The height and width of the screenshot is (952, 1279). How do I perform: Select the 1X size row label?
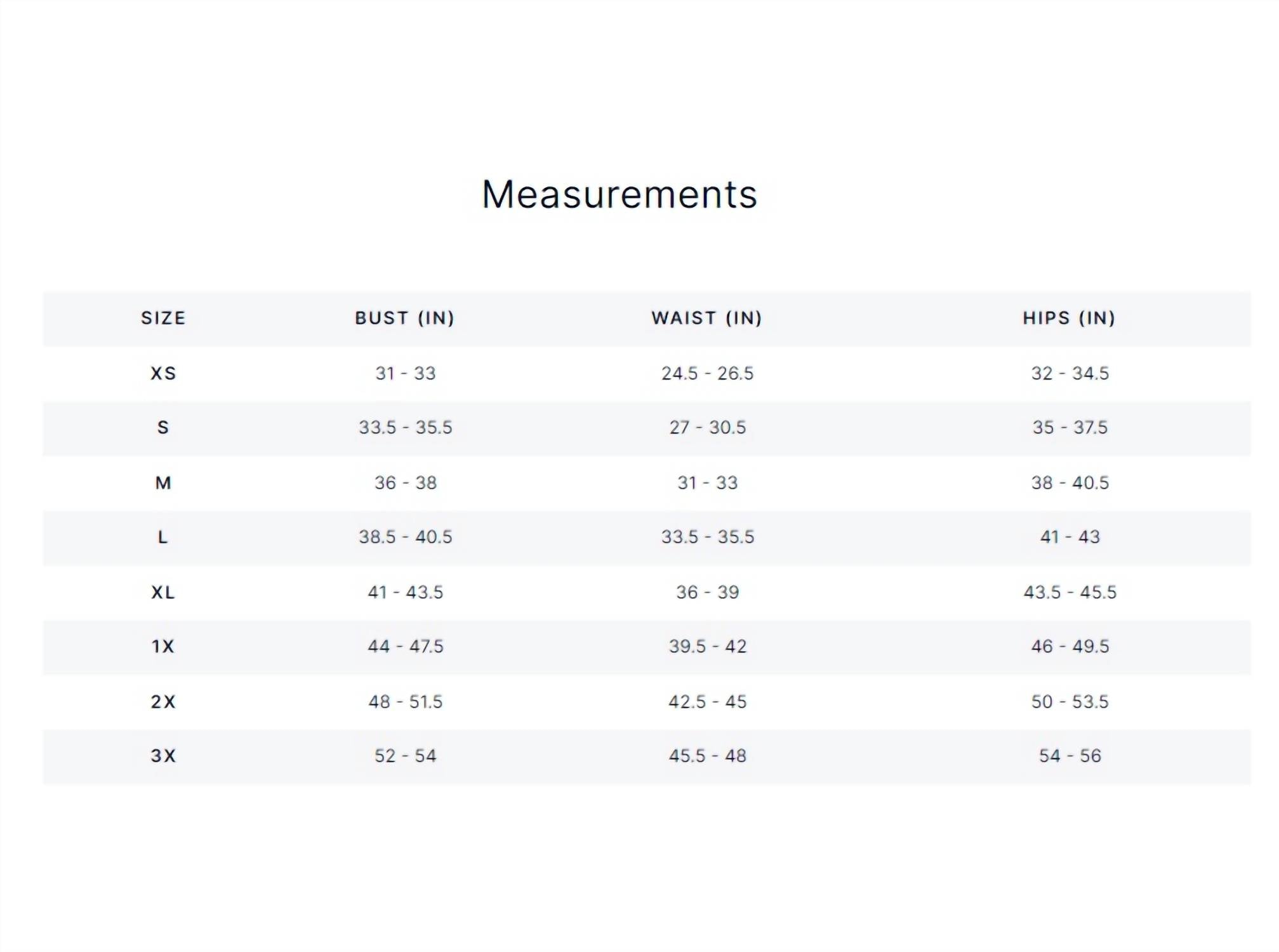point(163,647)
